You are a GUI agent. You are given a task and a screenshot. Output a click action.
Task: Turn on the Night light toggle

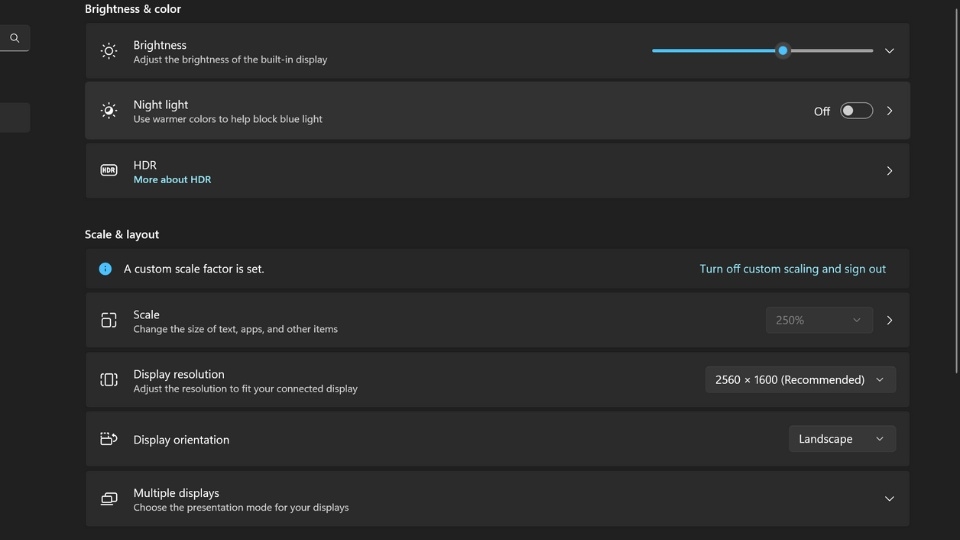(x=856, y=111)
